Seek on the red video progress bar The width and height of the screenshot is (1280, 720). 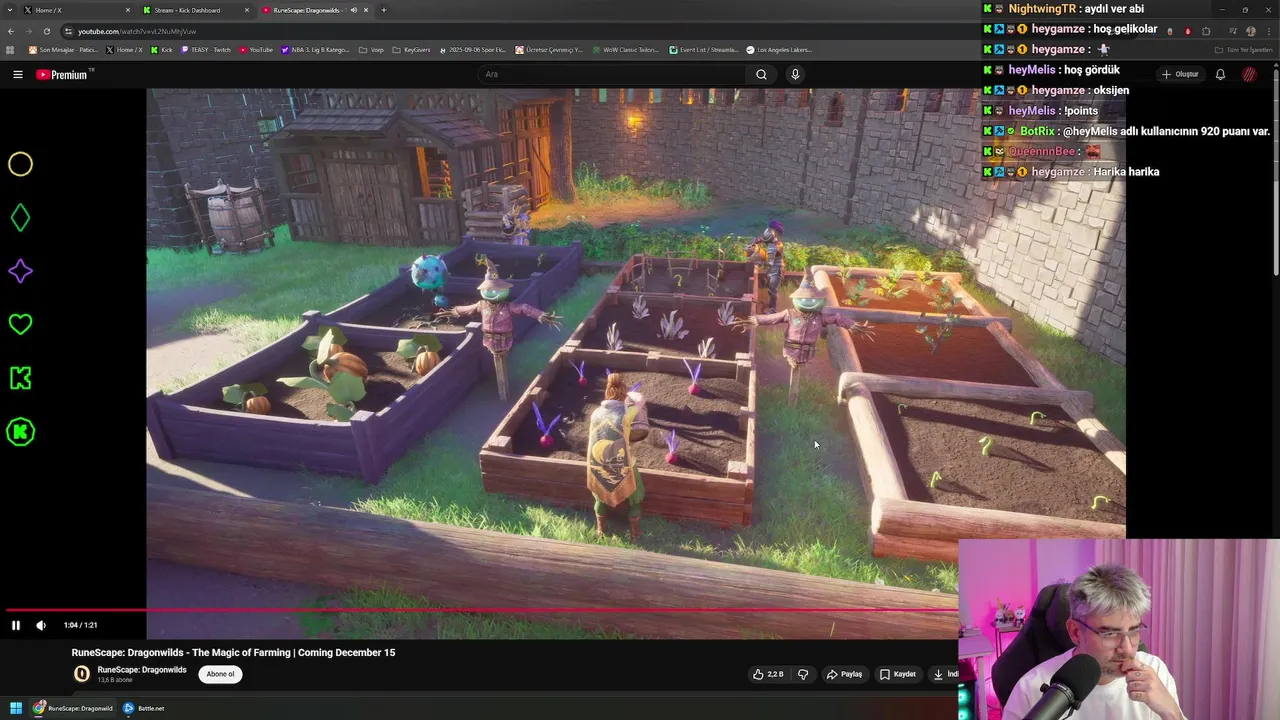pyautogui.click(x=480, y=609)
